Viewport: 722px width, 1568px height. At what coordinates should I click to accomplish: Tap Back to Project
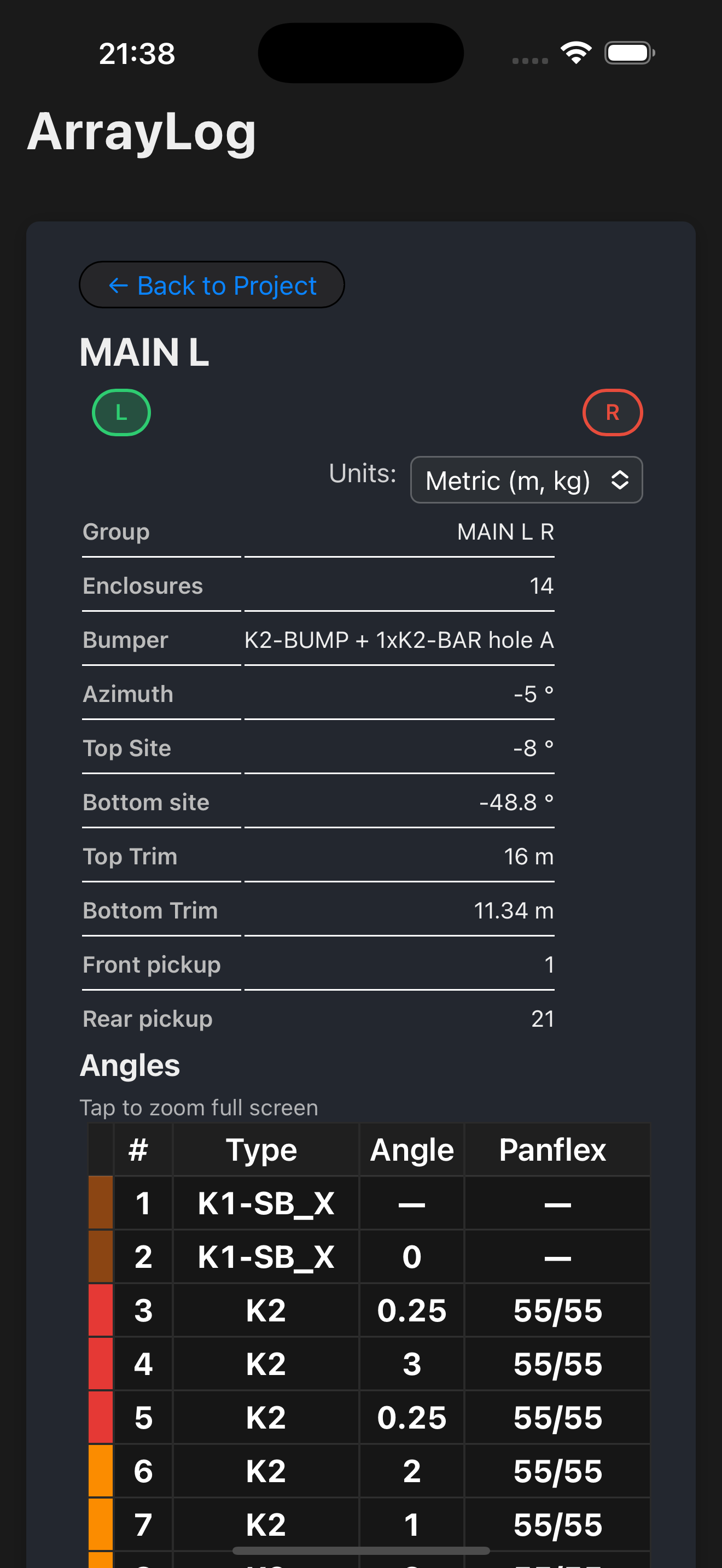[212, 284]
